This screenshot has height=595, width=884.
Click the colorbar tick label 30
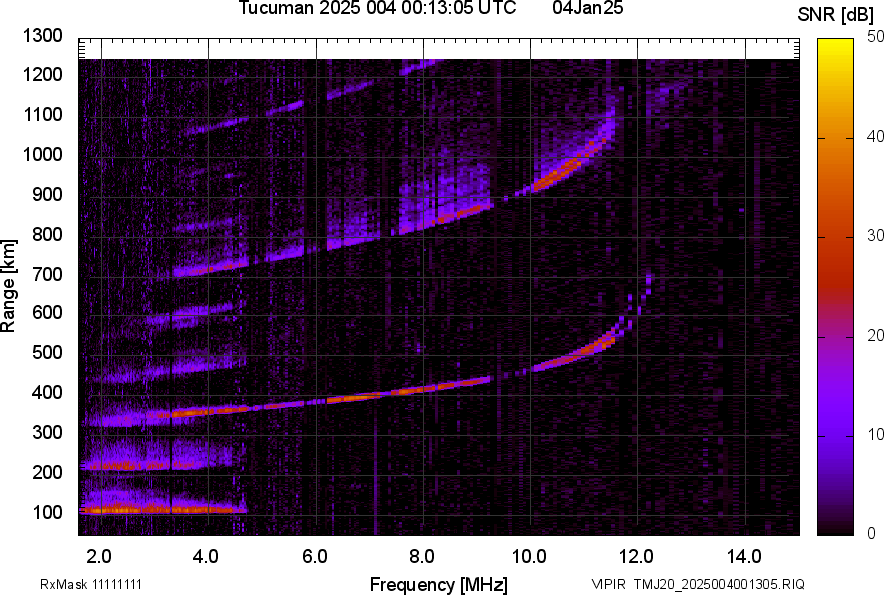[876, 235]
